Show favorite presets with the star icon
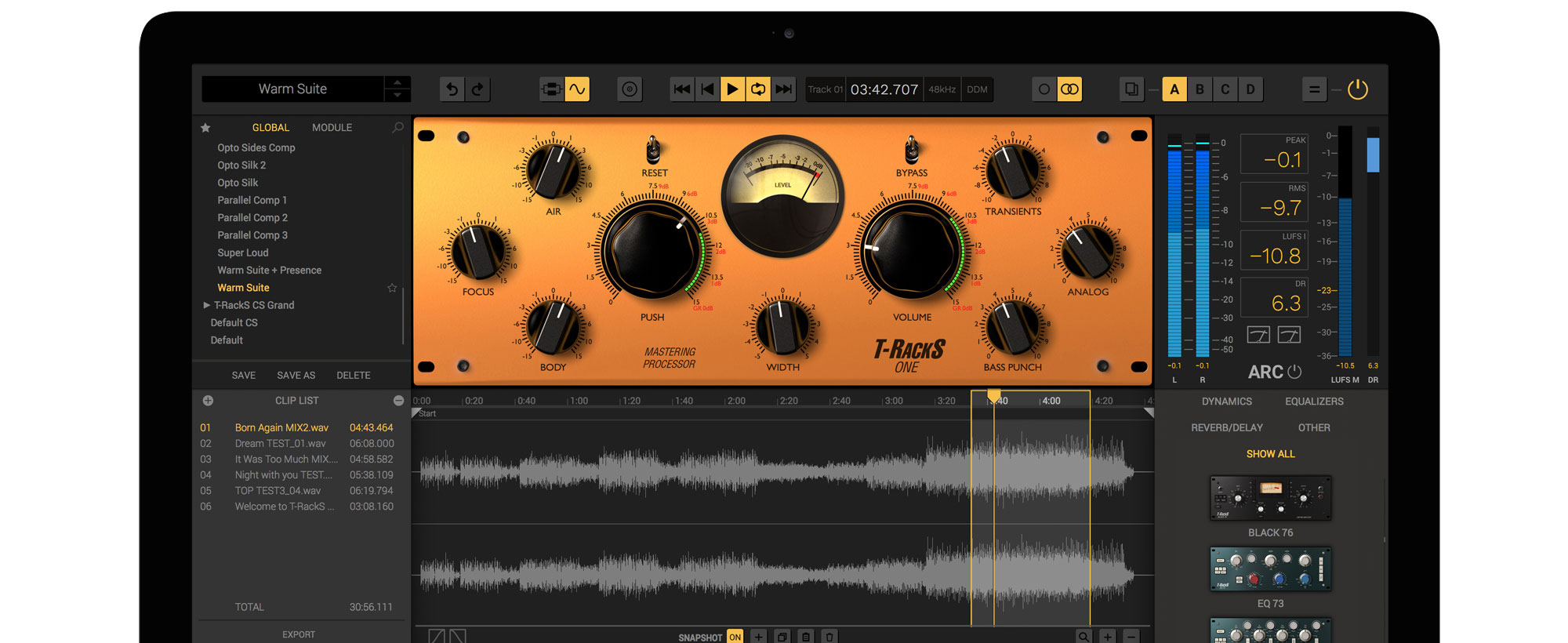 pos(205,128)
